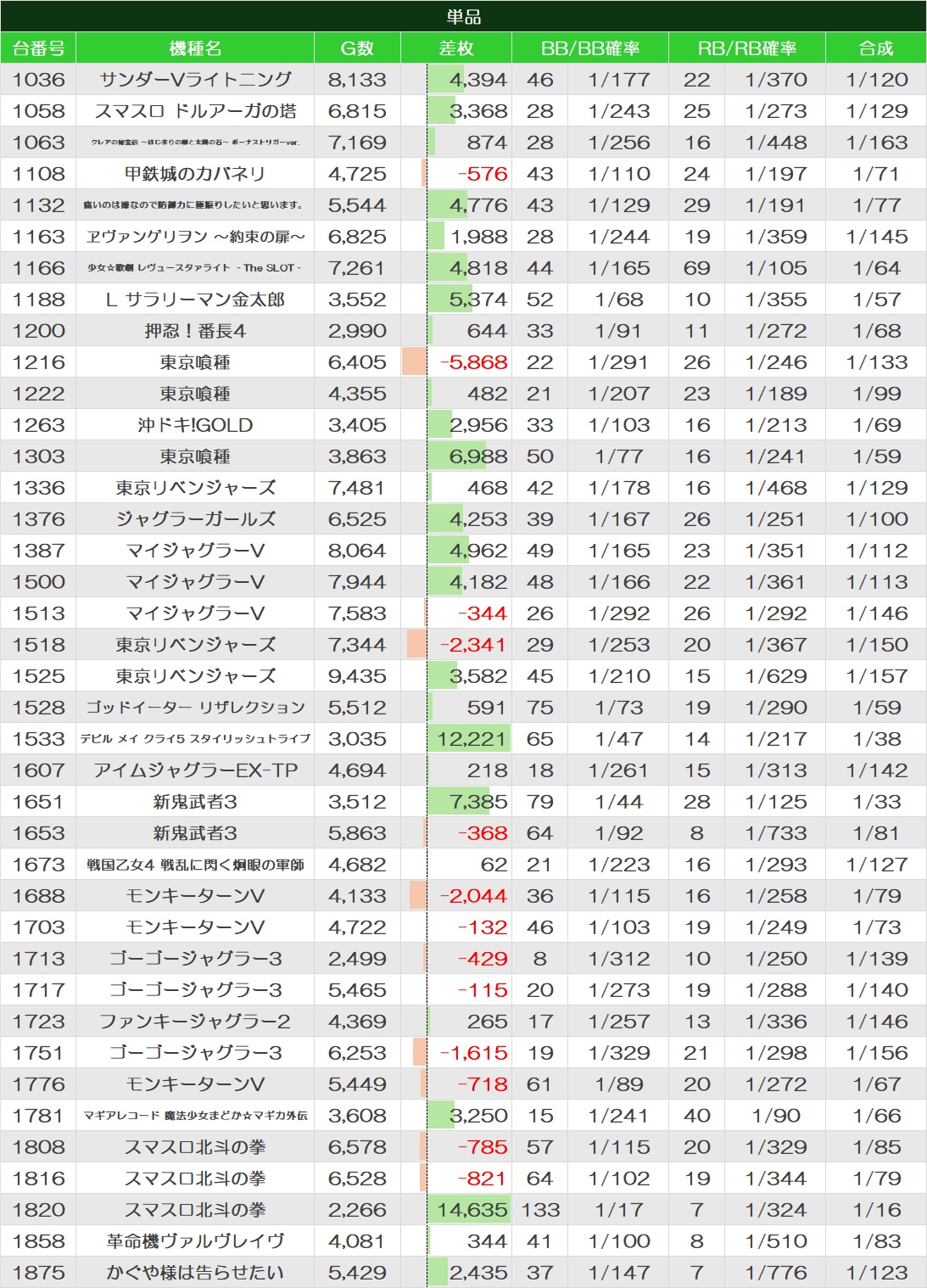This screenshot has width=927, height=1288.
Task: Click かぐや様は告らせたい machine name
Action: pyautogui.click(x=195, y=1273)
